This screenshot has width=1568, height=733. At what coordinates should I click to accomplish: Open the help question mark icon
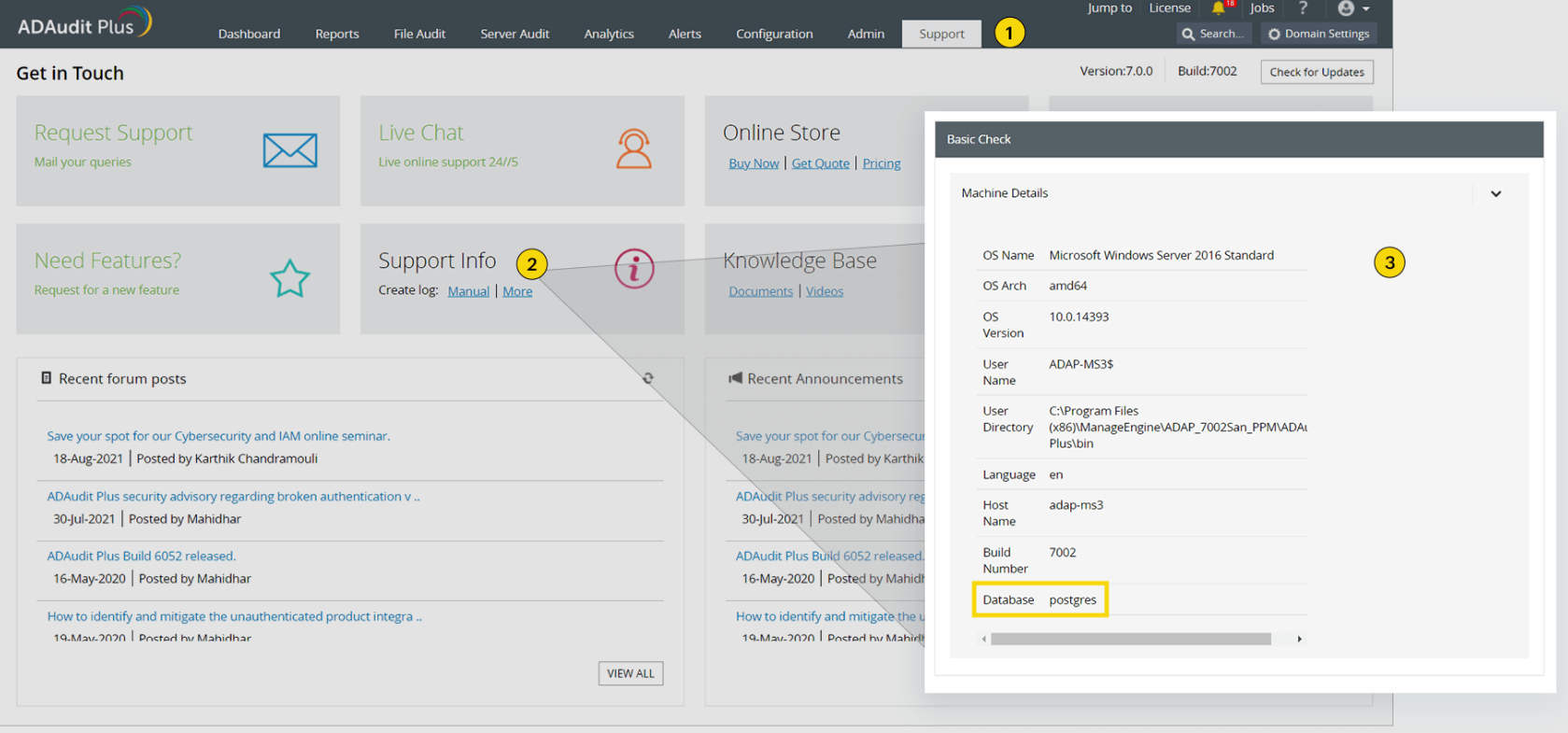pos(1303,8)
